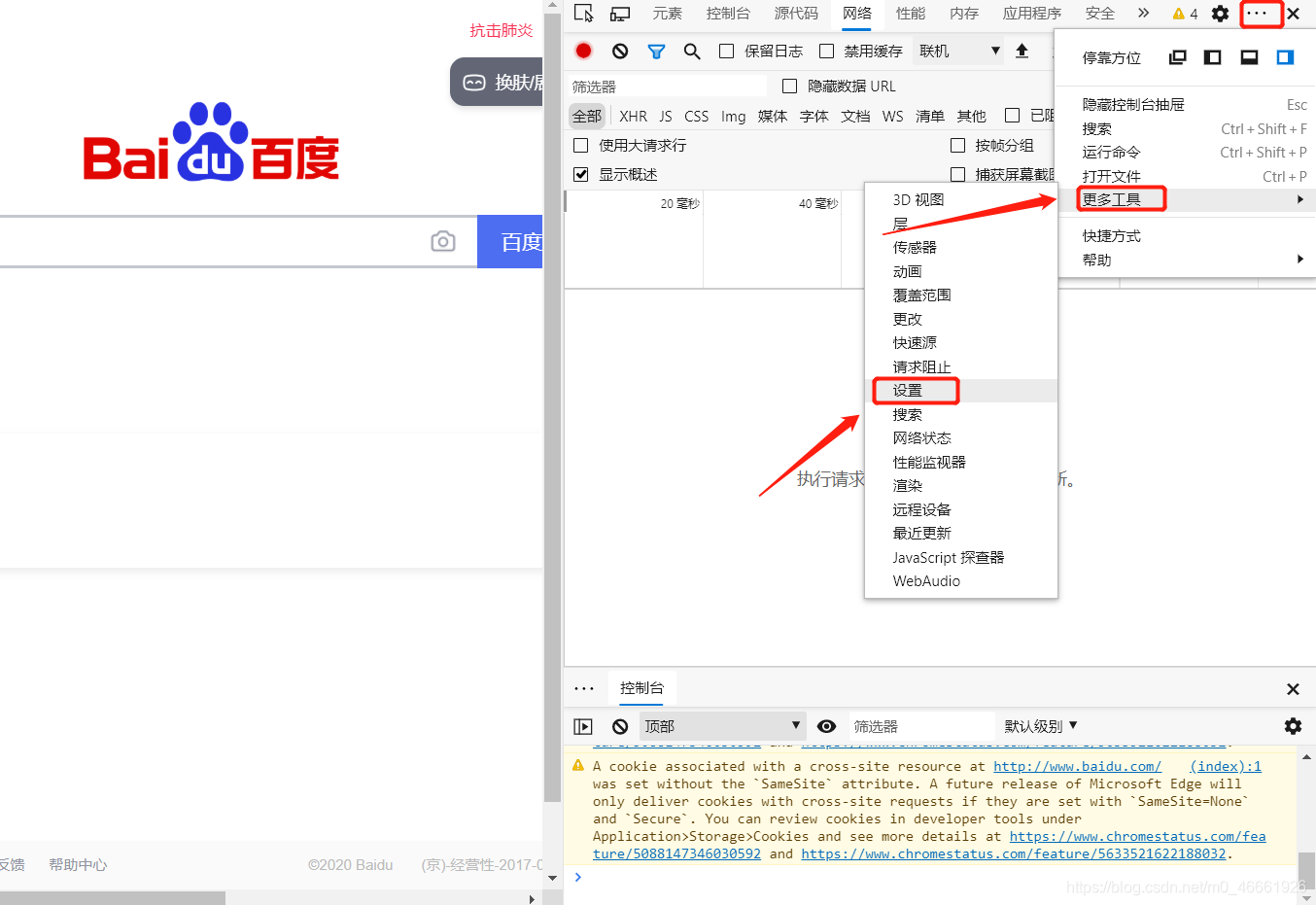This screenshot has height=905, width=1316.
Task: Click the network filter funnel icon
Action: (x=656, y=51)
